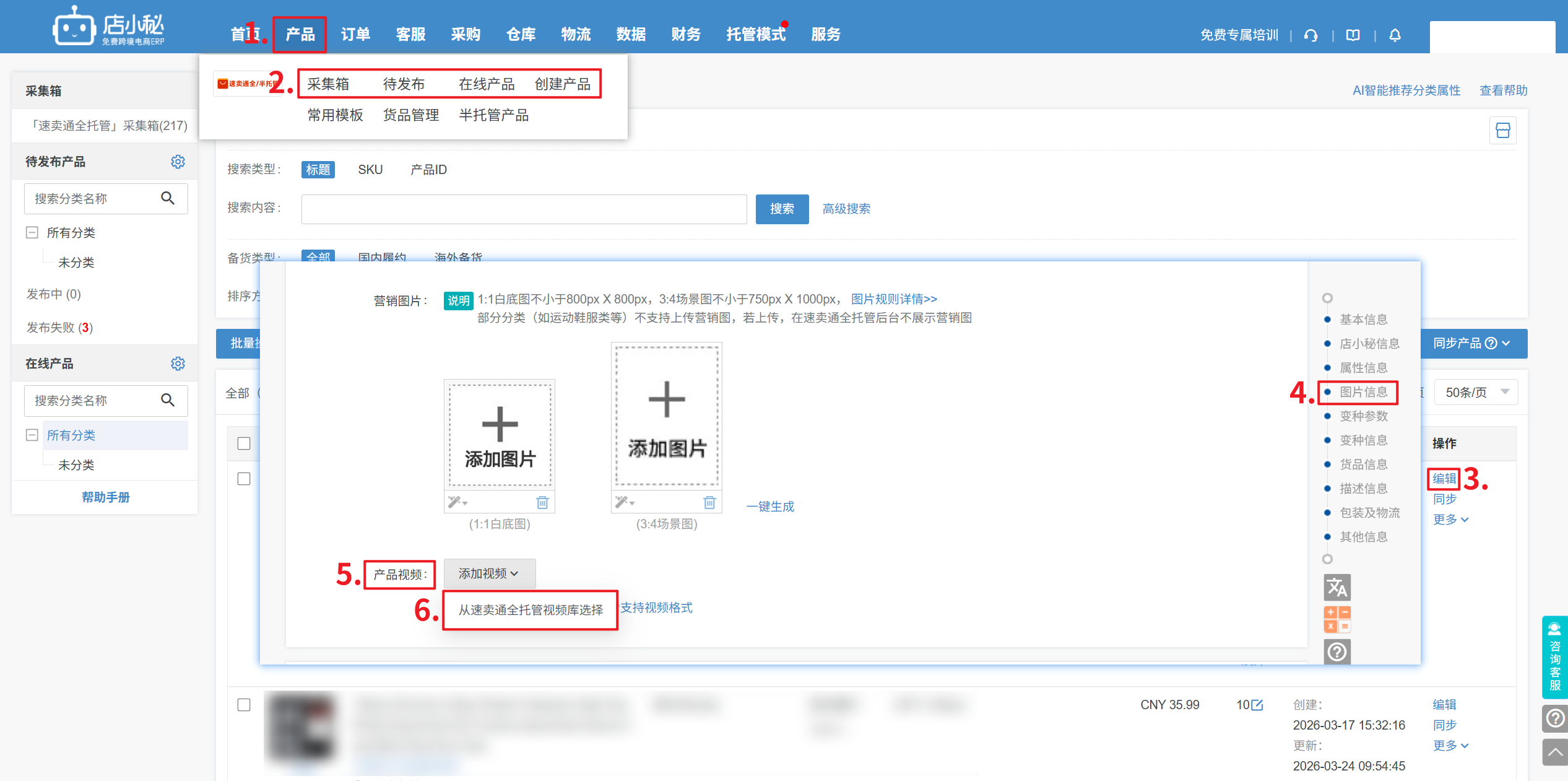Check the CNY 35.99 product checkbox

point(244,705)
